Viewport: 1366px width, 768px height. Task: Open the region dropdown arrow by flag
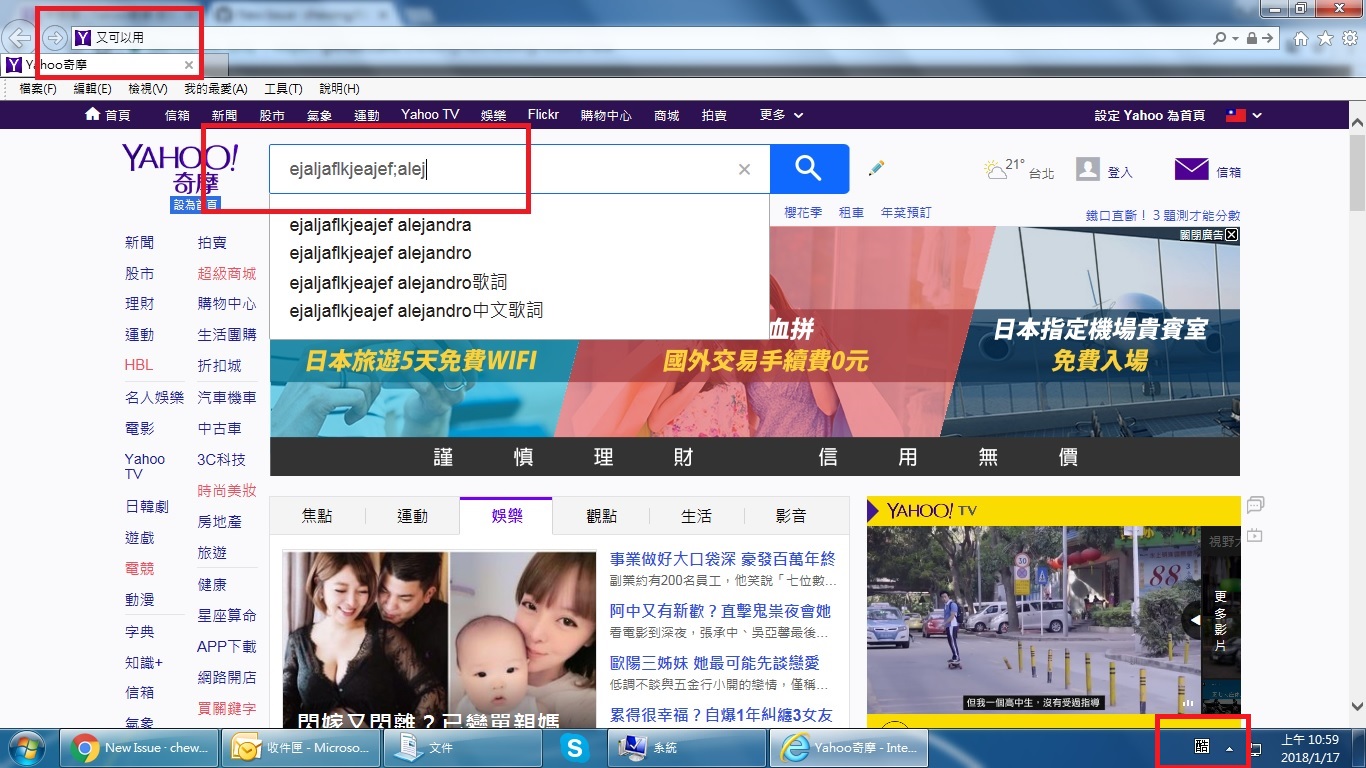1257,116
